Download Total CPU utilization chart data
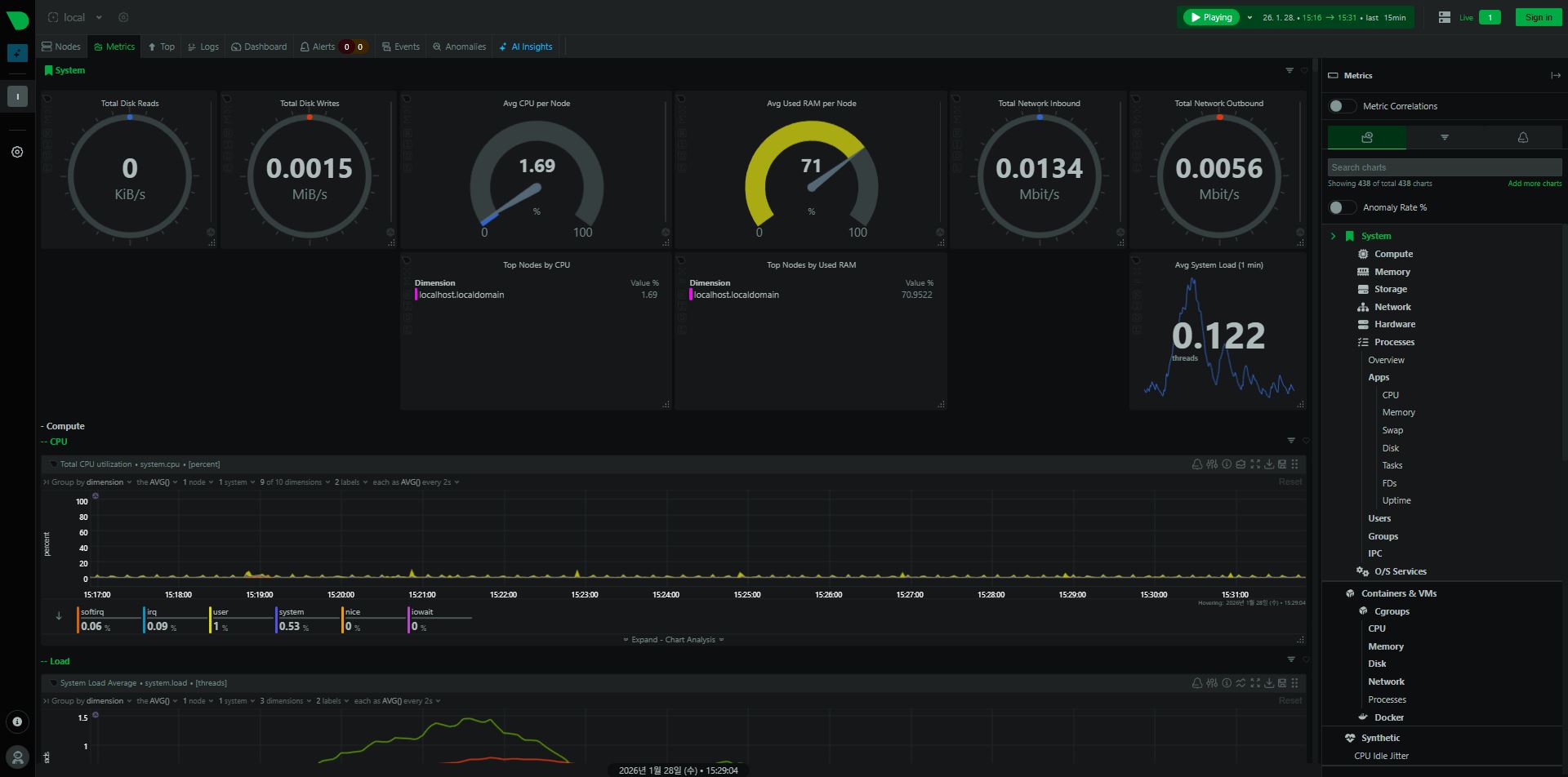 (x=1268, y=464)
